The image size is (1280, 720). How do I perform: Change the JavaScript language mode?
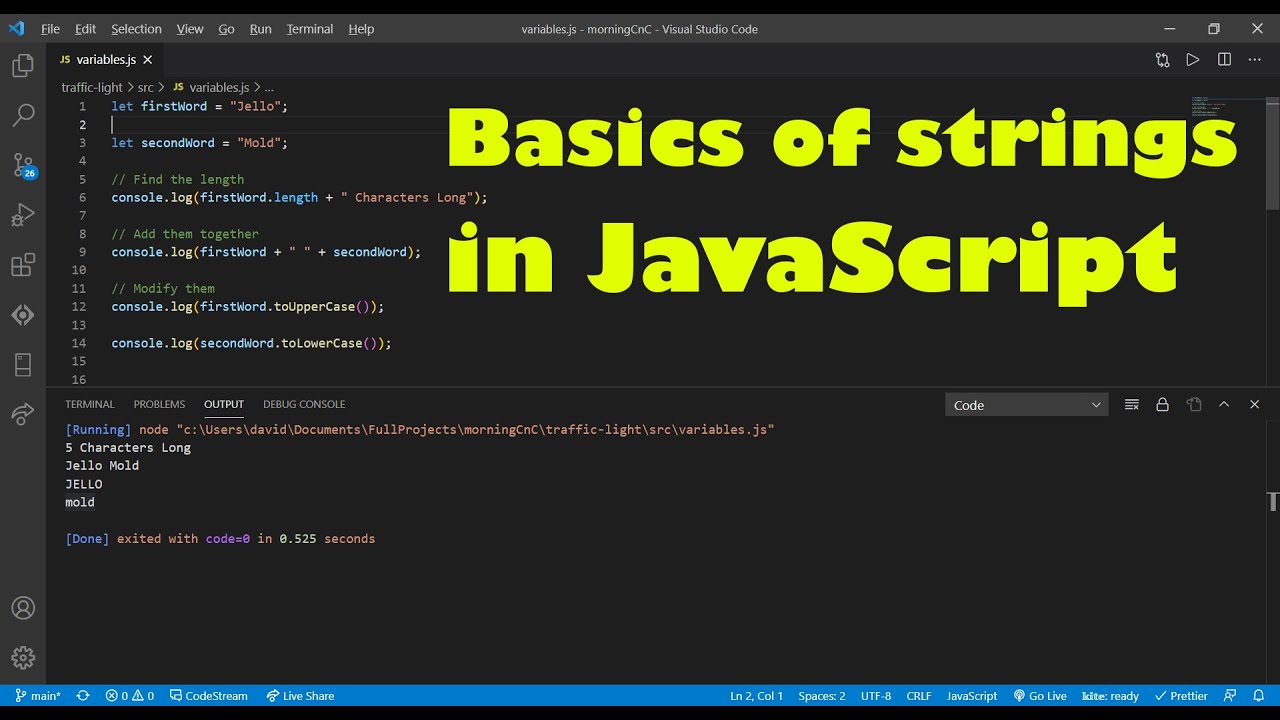[x=972, y=696]
